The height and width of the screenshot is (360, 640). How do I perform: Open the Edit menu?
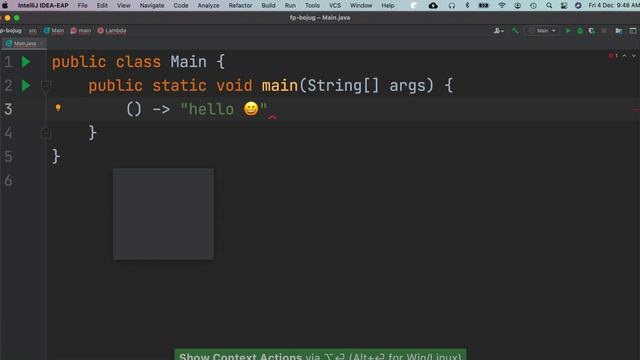point(102,6)
